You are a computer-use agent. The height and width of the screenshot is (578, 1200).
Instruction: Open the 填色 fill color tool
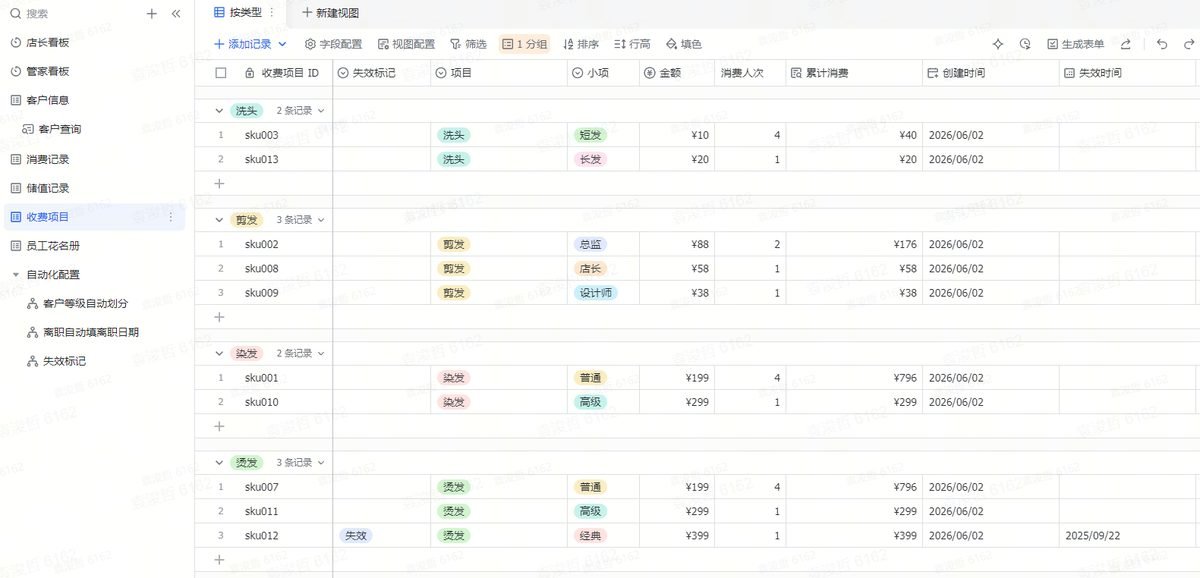coord(683,44)
